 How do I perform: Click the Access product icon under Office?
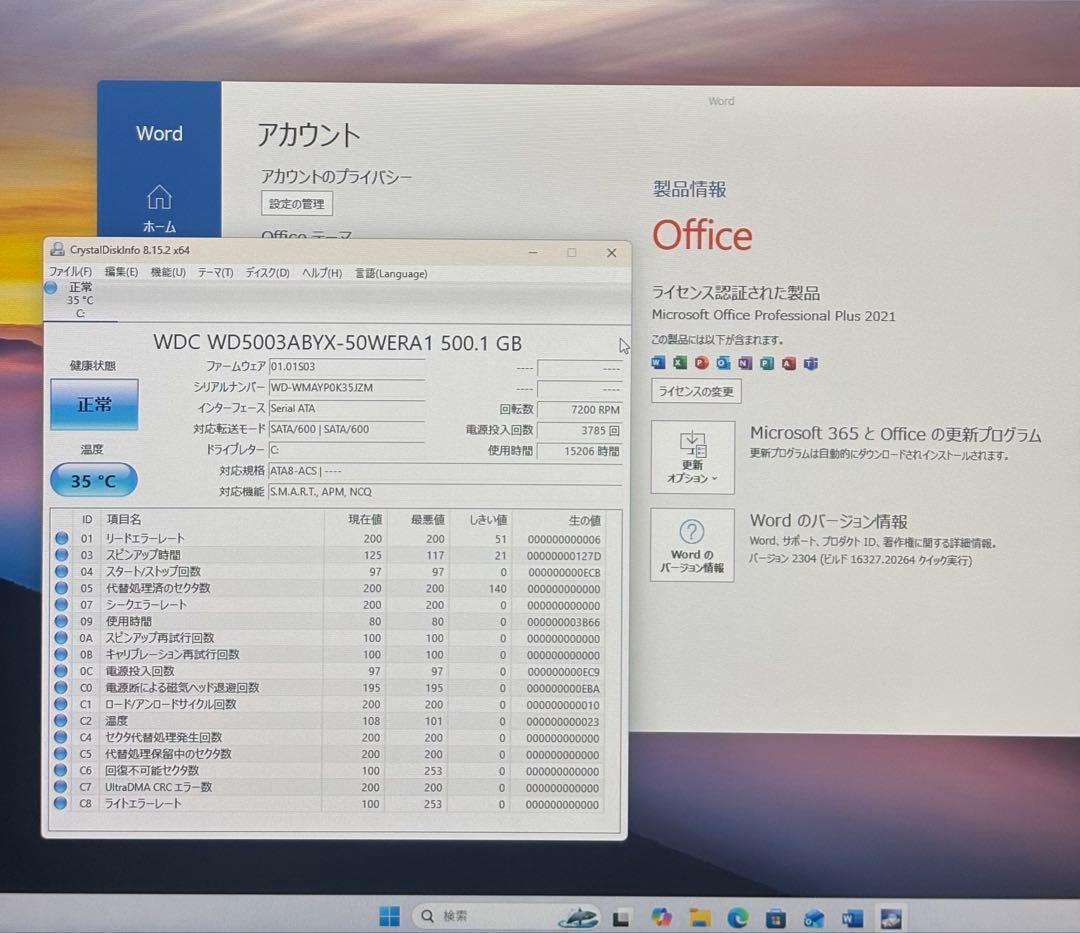tap(789, 363)
